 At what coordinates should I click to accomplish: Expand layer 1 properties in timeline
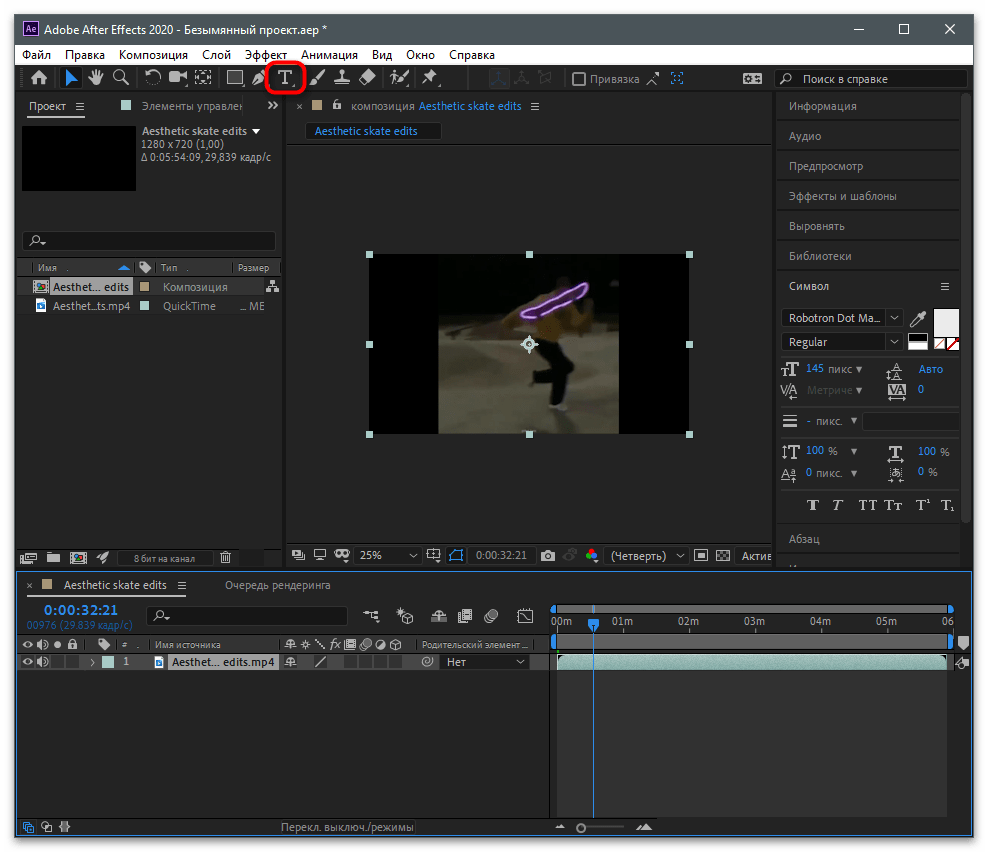93,662
